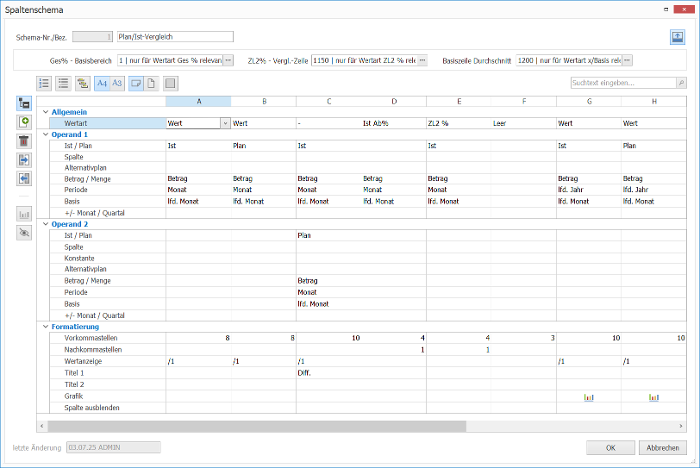Click the 'Ist Ab%' Wertart cell
Viewport: 700px width, 468px height.
click(x=394, y=123)
